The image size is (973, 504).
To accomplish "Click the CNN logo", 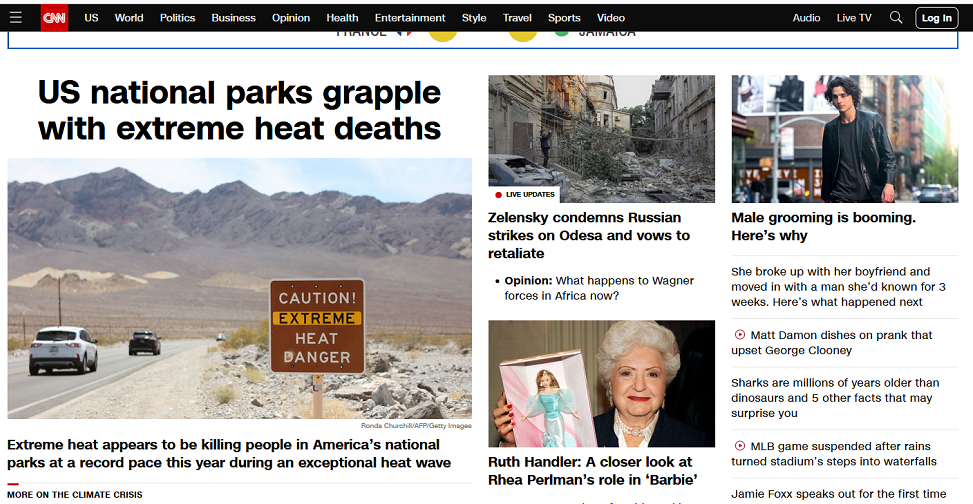I will point(54,18).
